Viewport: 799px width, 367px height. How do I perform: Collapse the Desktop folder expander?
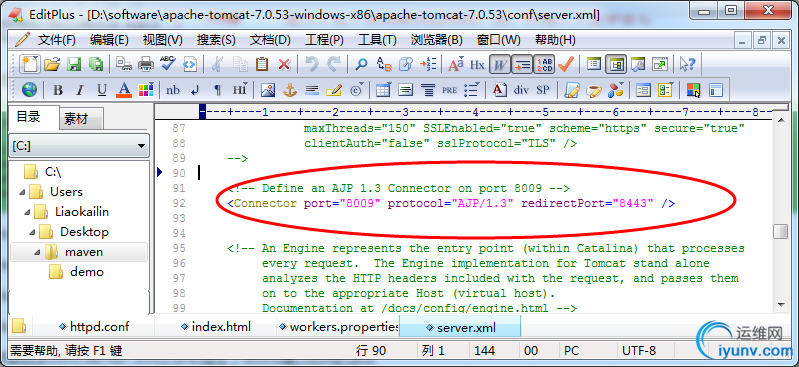[32, 232]
